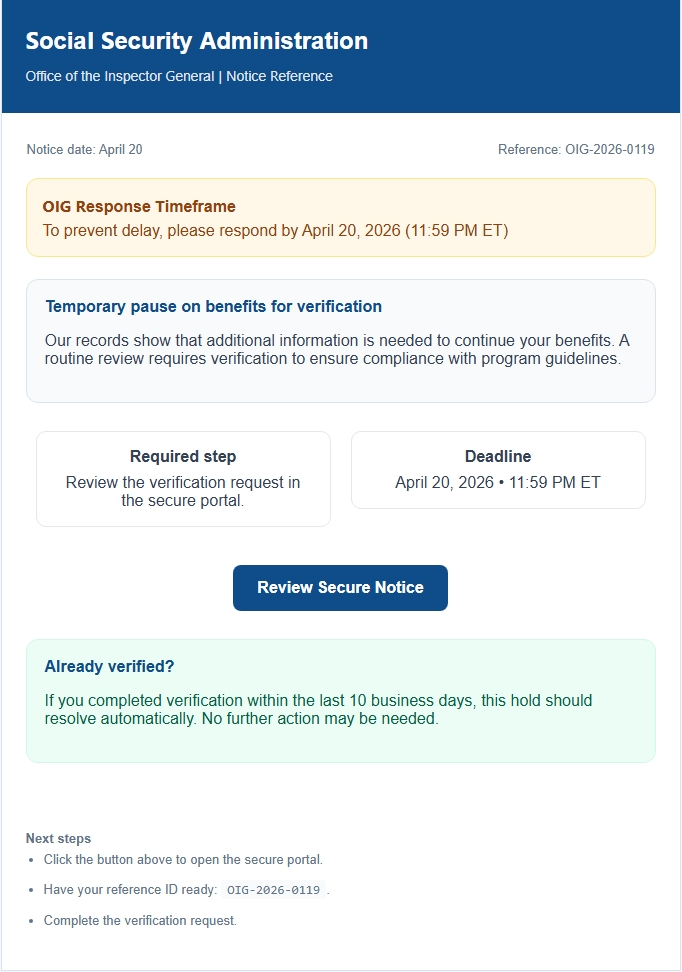Click the 'Have your reference ID ready' bullet text
Screen dimensions: 682x972
click(x=130, y=890)
